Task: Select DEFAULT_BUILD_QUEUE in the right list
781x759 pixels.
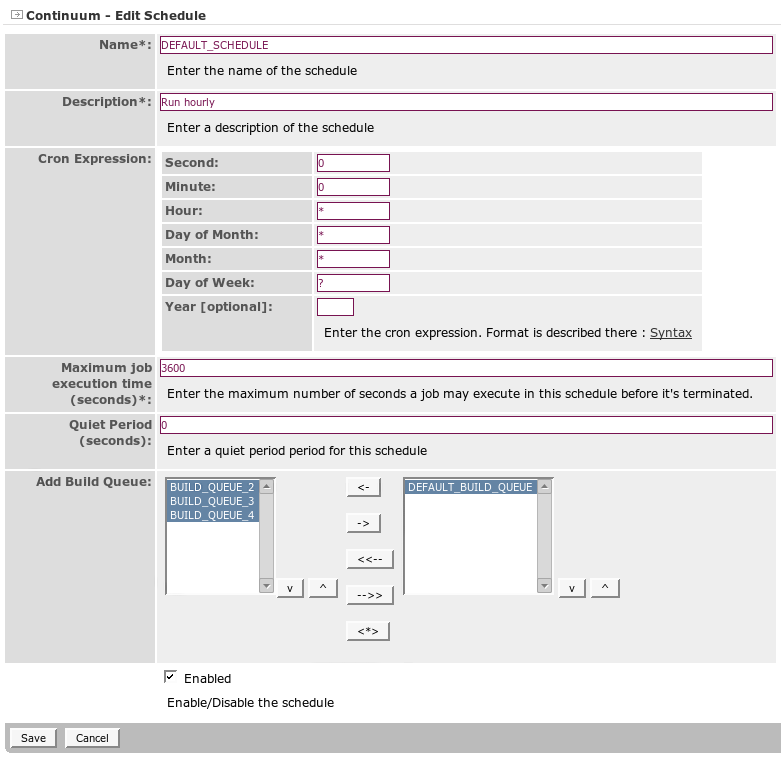Action: pos(470,487)
